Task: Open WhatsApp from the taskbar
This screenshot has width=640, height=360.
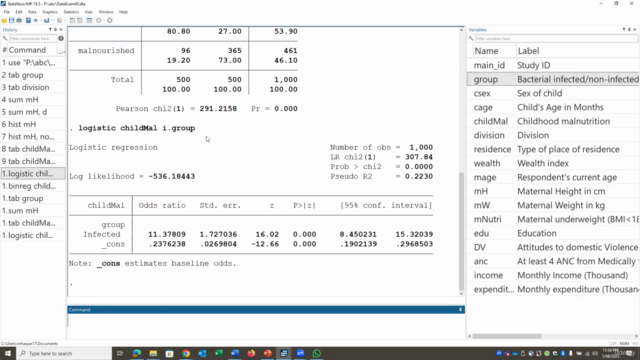Action: [x=317, y=353]
